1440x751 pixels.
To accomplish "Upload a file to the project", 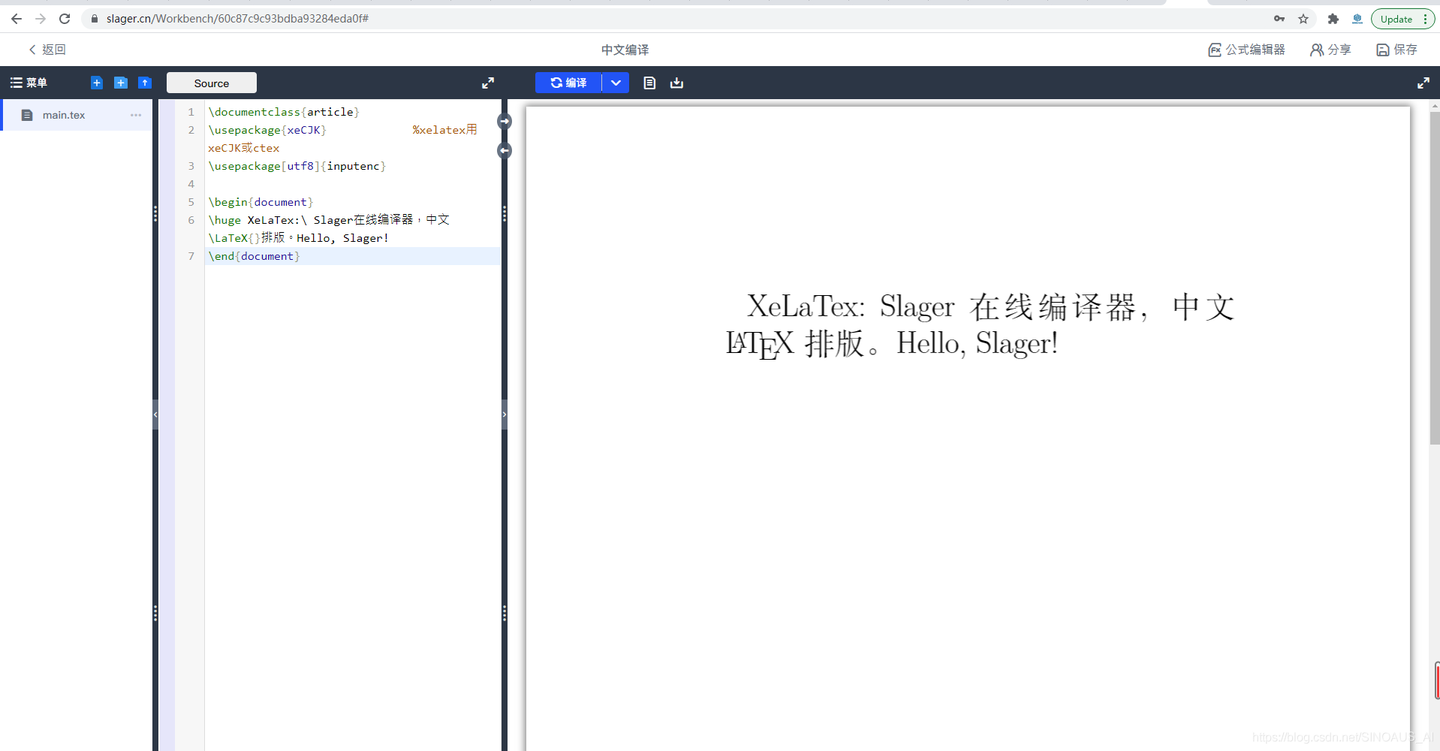I will (x=144, y=82).
